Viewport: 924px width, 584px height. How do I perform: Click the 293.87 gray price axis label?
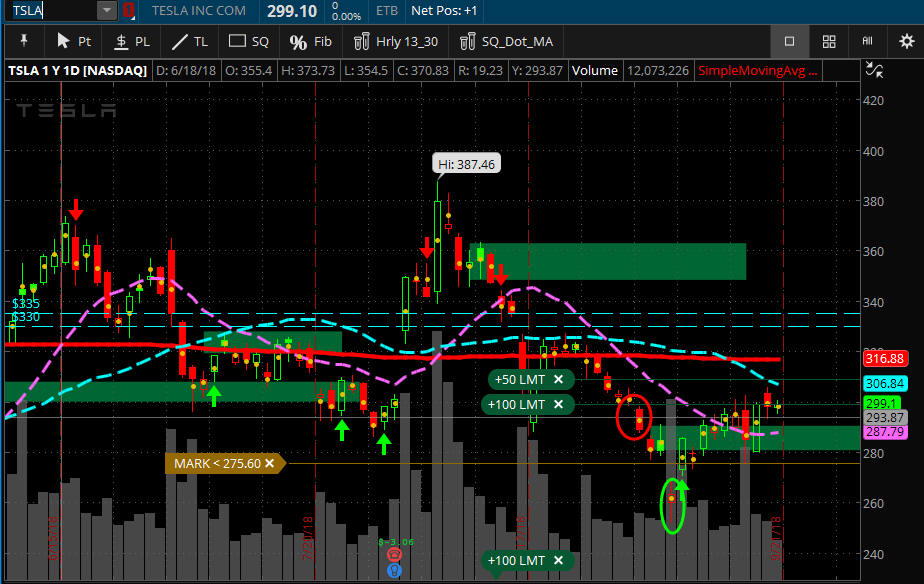tap(885, 417)
